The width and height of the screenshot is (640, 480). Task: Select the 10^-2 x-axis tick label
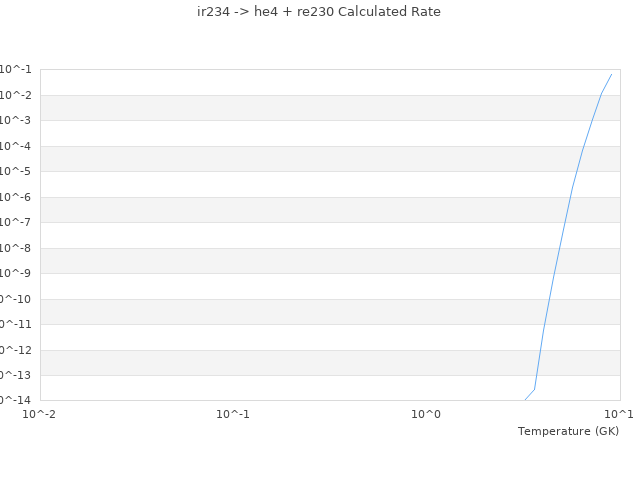[x=40, y=414]
